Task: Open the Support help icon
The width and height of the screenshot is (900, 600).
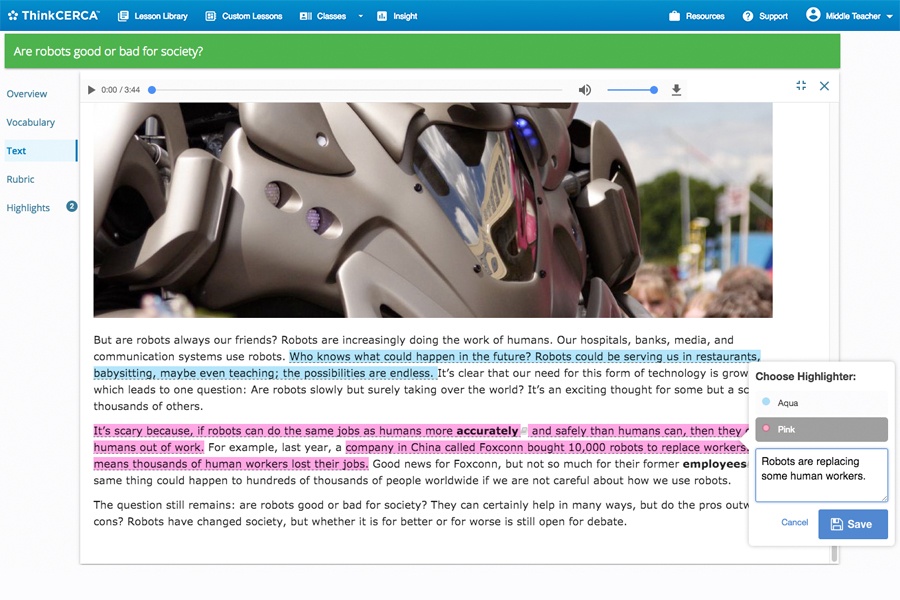Action: pos(748,16)
